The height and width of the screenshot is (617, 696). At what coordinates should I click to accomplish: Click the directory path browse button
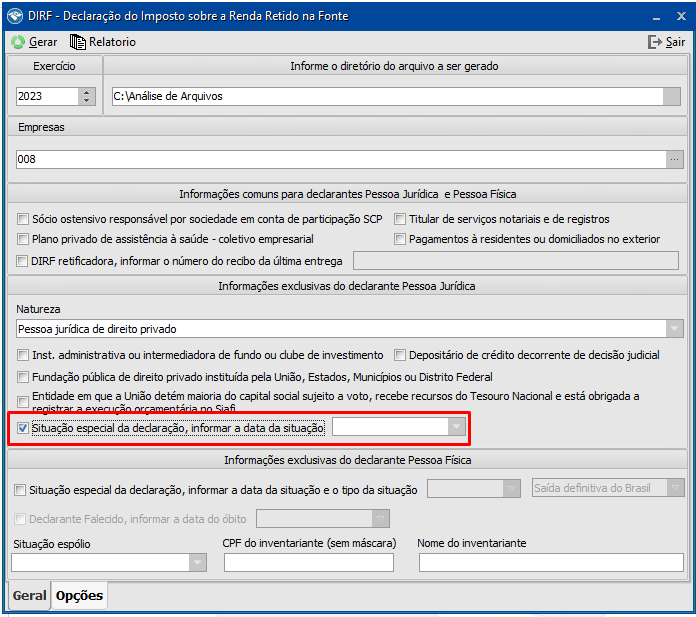point(675,96)
